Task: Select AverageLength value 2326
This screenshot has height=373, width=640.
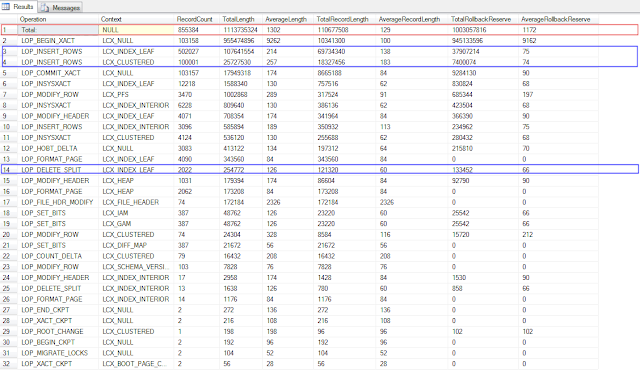Action: coord(288,202)
